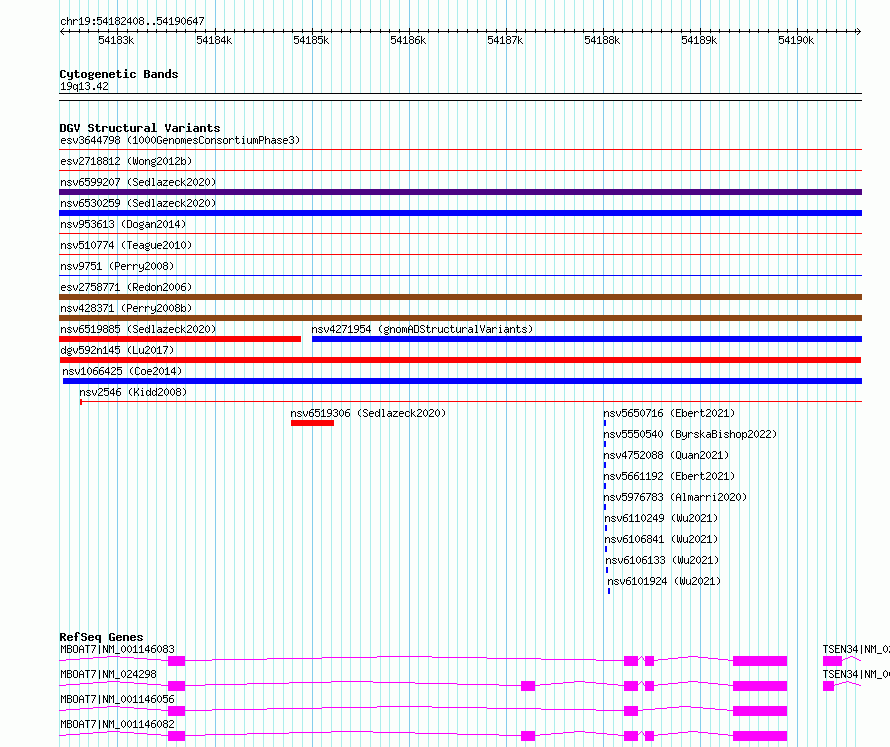Select nsv5661192 (Ebert2021) label
Image resolution: width=890 pixels, height=747 pixels.
[x=669, y=476]
